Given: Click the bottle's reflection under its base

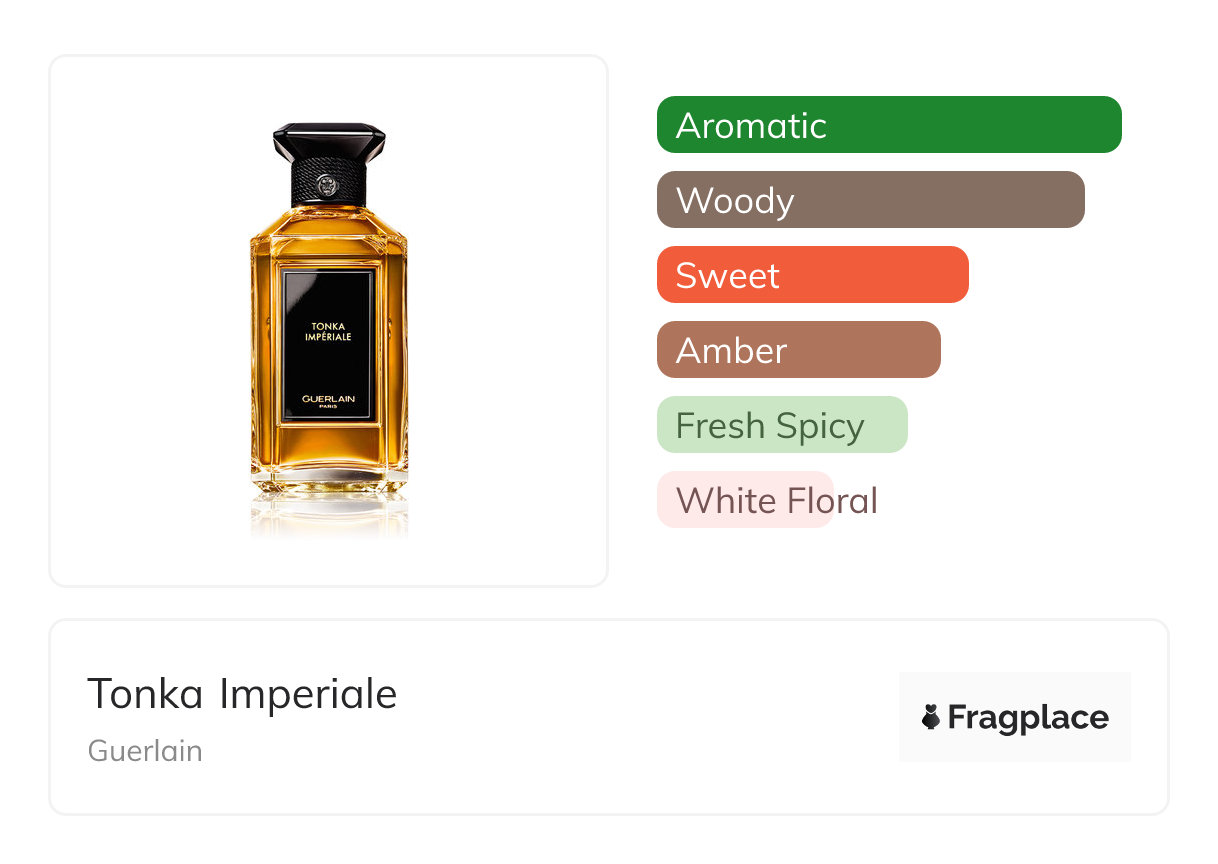Looking at the screenshot, I should (329, 515).
